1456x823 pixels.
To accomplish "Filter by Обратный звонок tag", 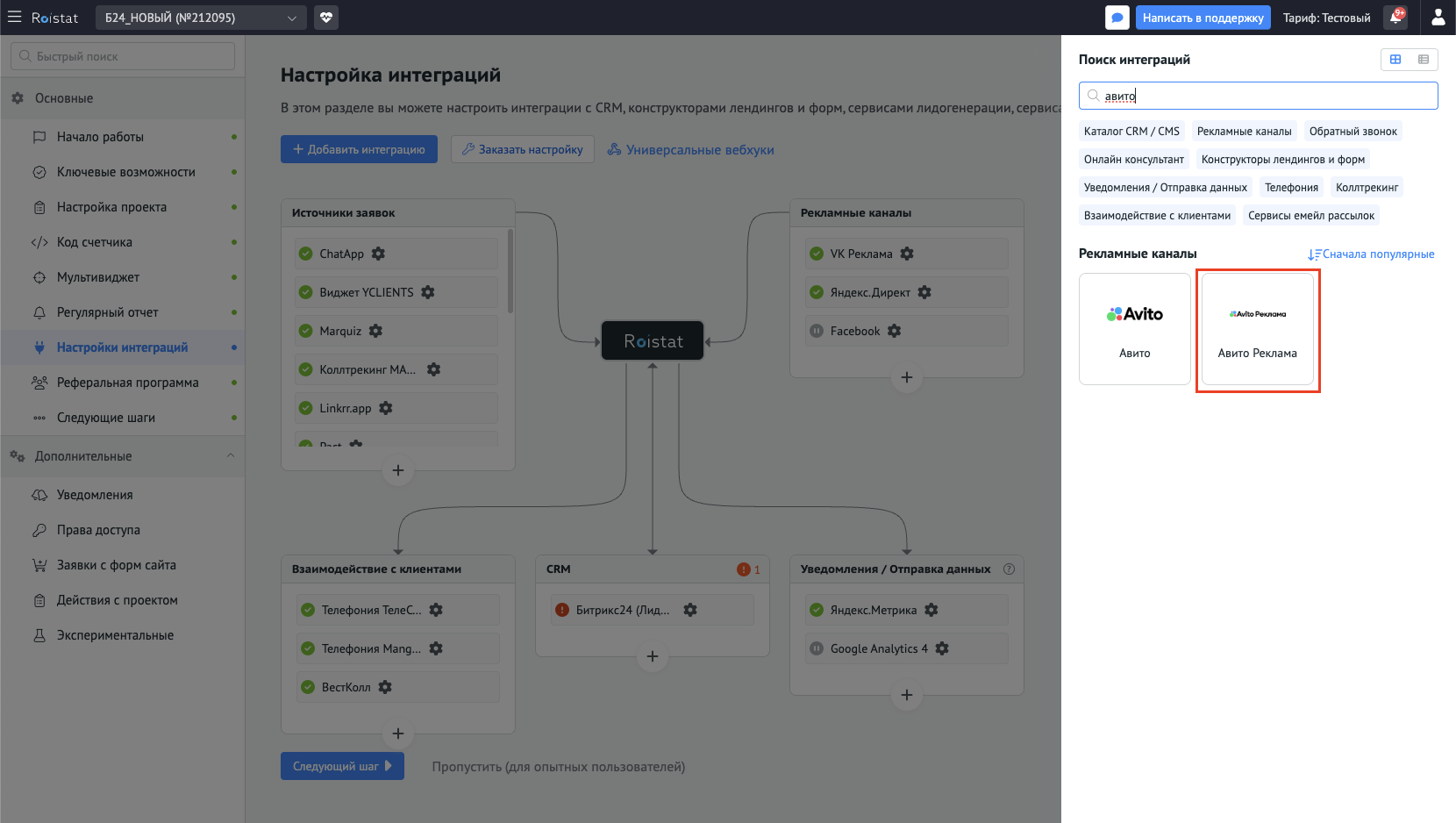I will (x=1353, y=132).
